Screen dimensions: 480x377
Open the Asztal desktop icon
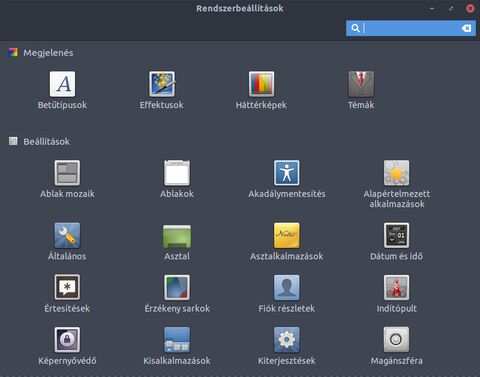[177, 236]
